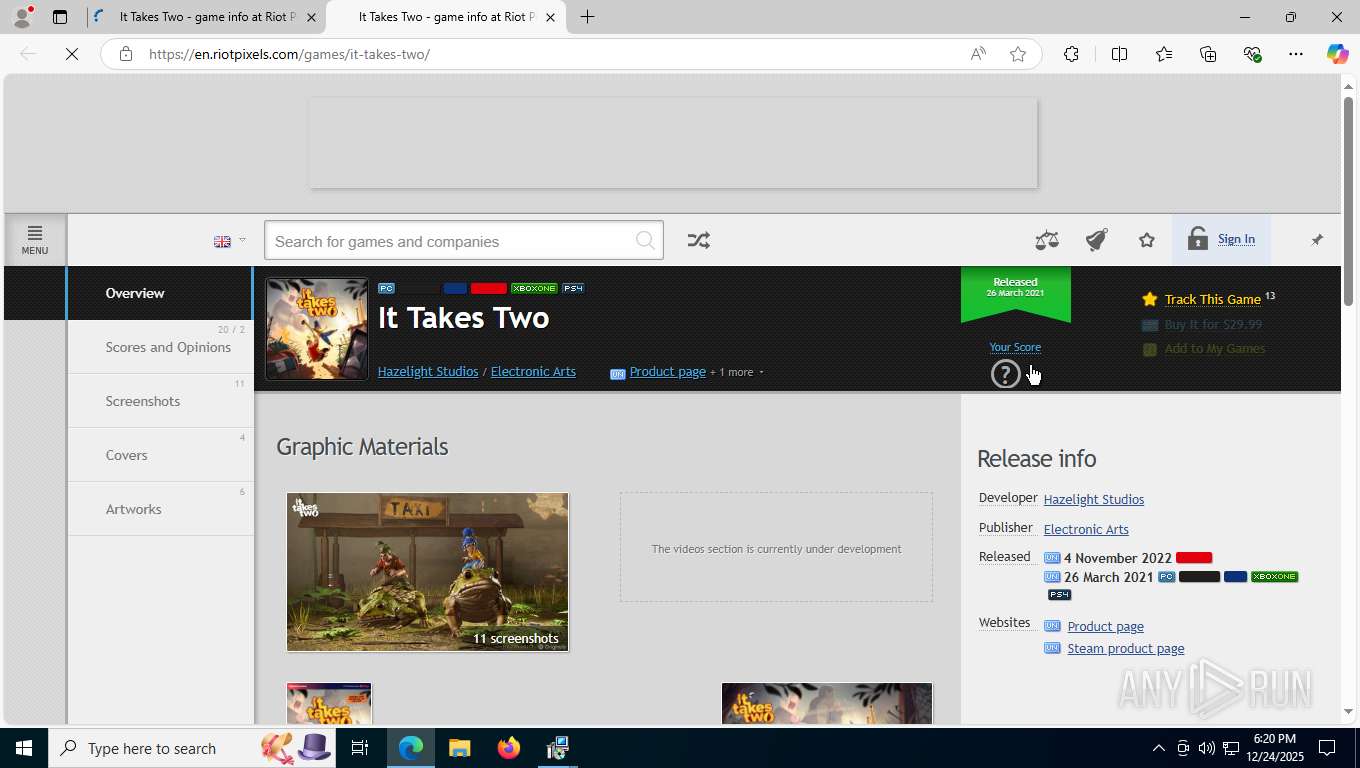This screenshot has width=1360, height=768.
Task: Click the stop loading X button
Action: coord(72,54)
